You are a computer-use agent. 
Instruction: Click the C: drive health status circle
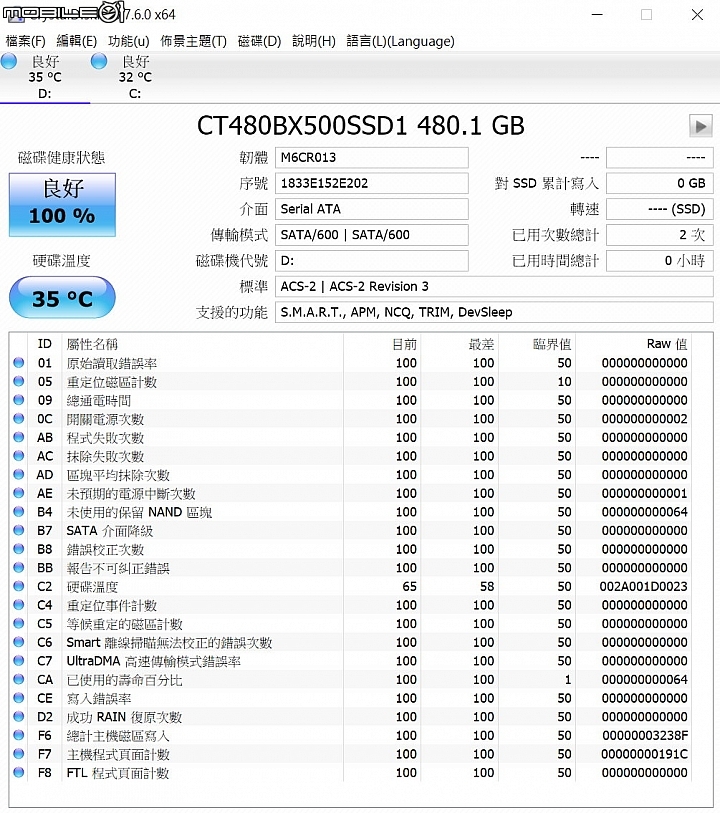tap(99, 61)
